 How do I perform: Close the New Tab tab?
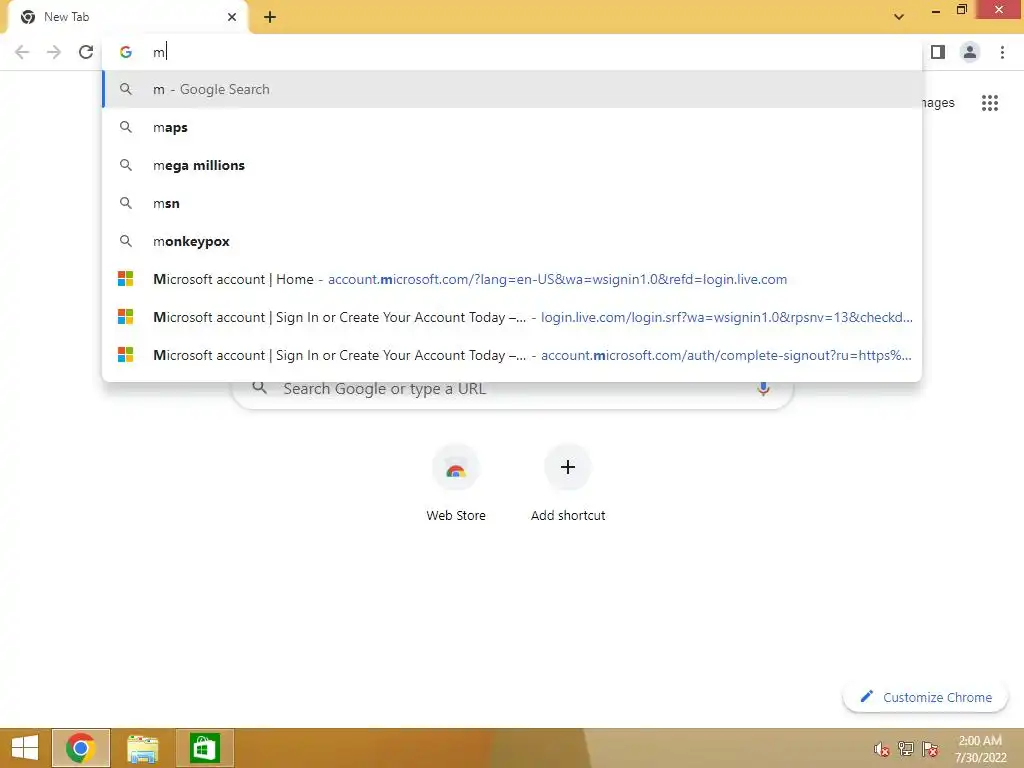[232, 17]
